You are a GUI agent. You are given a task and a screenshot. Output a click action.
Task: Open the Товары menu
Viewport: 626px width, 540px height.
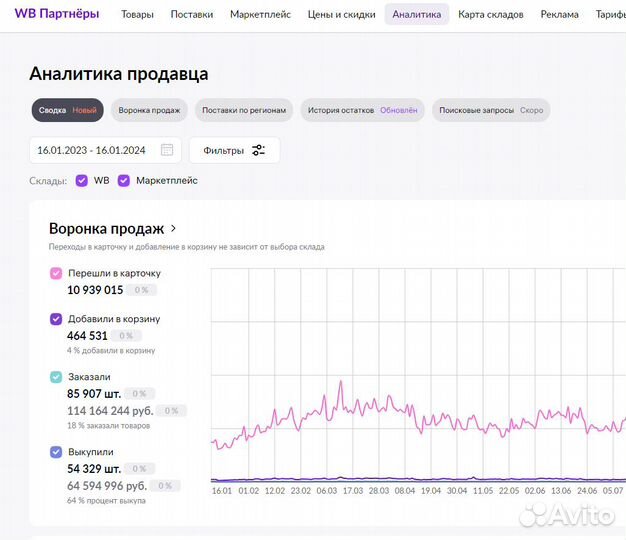click(138, 15)
